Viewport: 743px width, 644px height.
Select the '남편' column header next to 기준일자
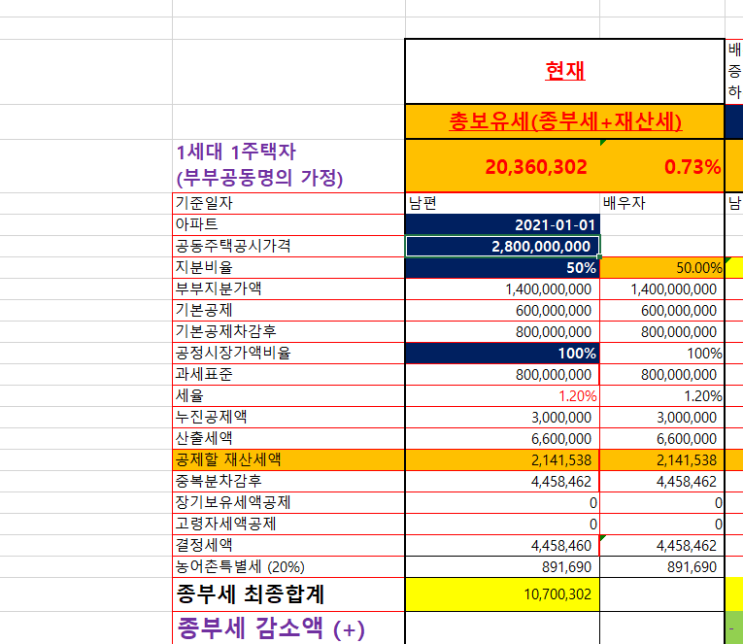click(x=503, y=203)
